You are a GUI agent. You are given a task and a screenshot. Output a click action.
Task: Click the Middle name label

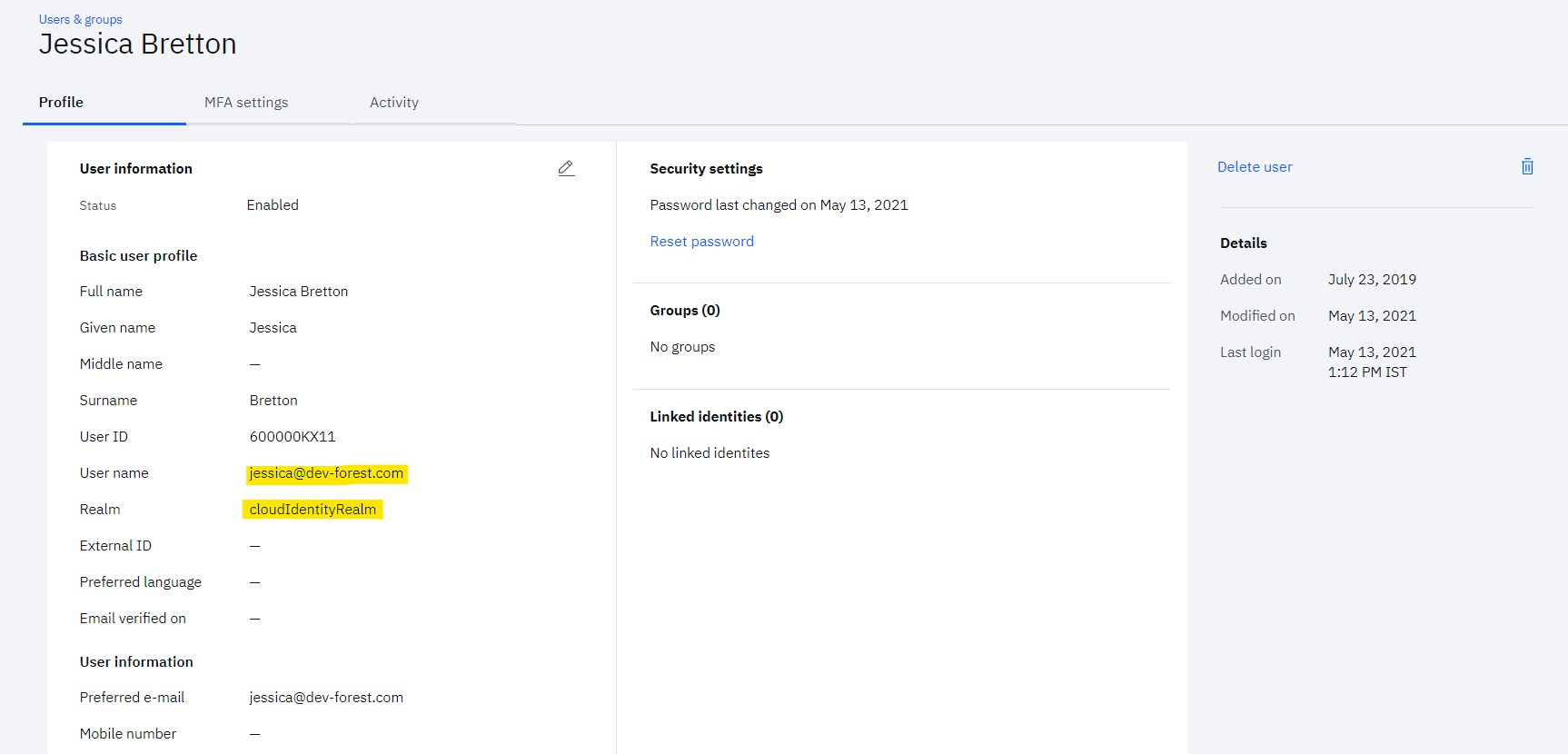(x=121, y=364)
